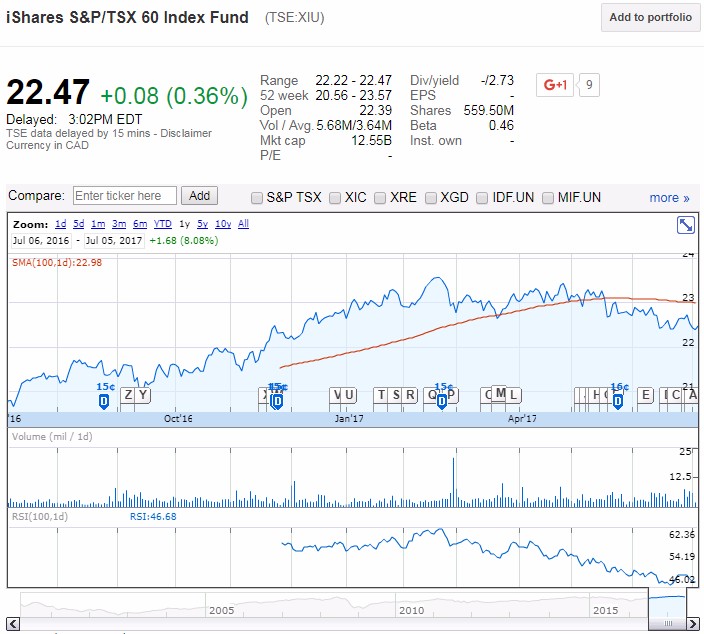Open news flag C near chart end
704x634 pixels.
675,395
